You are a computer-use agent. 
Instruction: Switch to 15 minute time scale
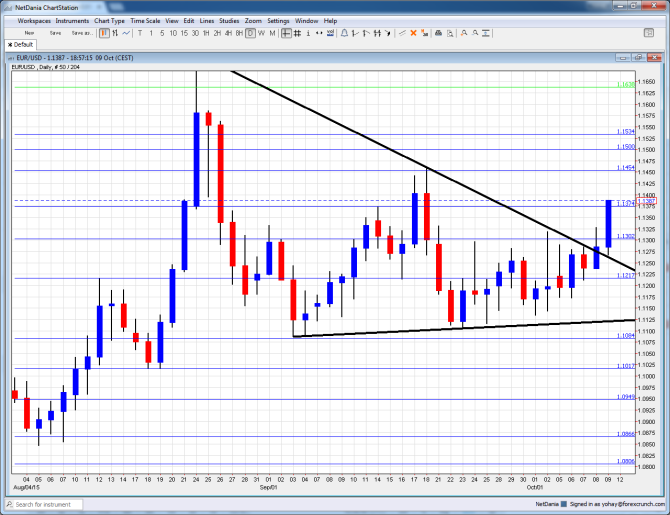184,33
